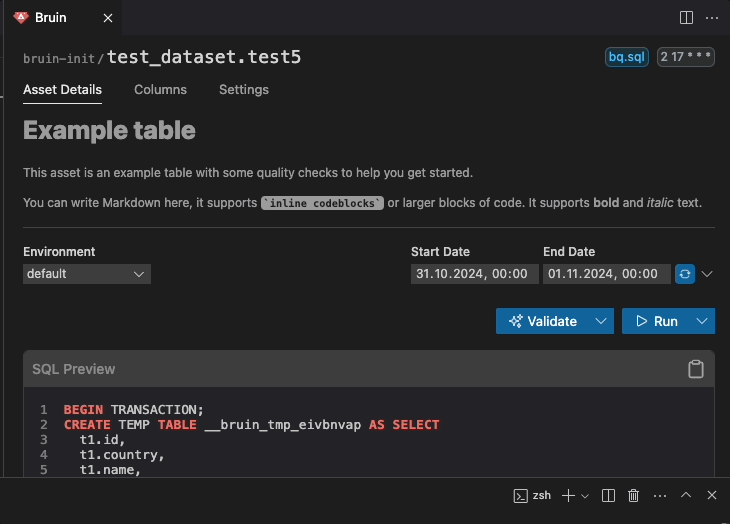Add a new terminal with plus icon
730x524 pixels.
(568, 496)
